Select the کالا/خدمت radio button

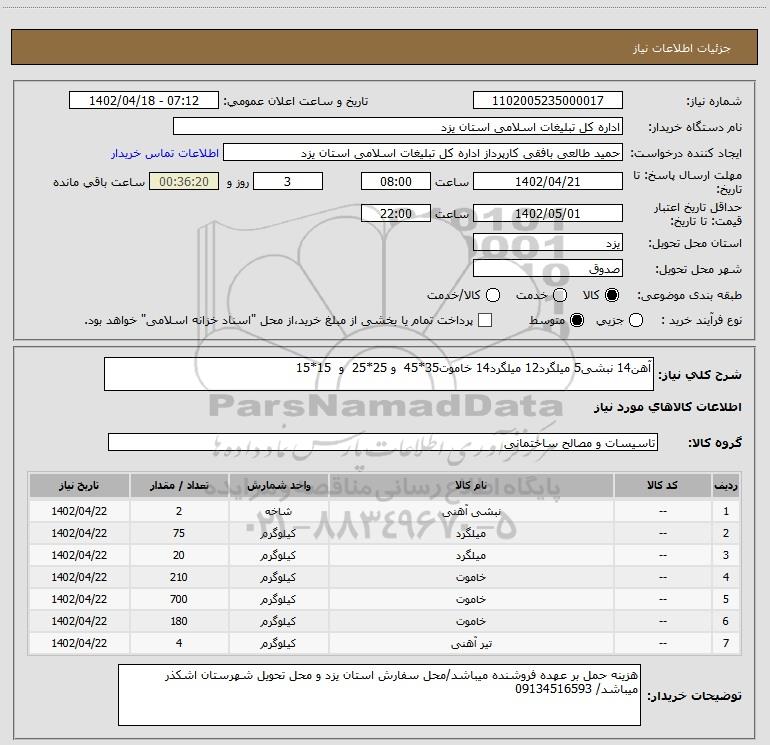coord(493,295)
